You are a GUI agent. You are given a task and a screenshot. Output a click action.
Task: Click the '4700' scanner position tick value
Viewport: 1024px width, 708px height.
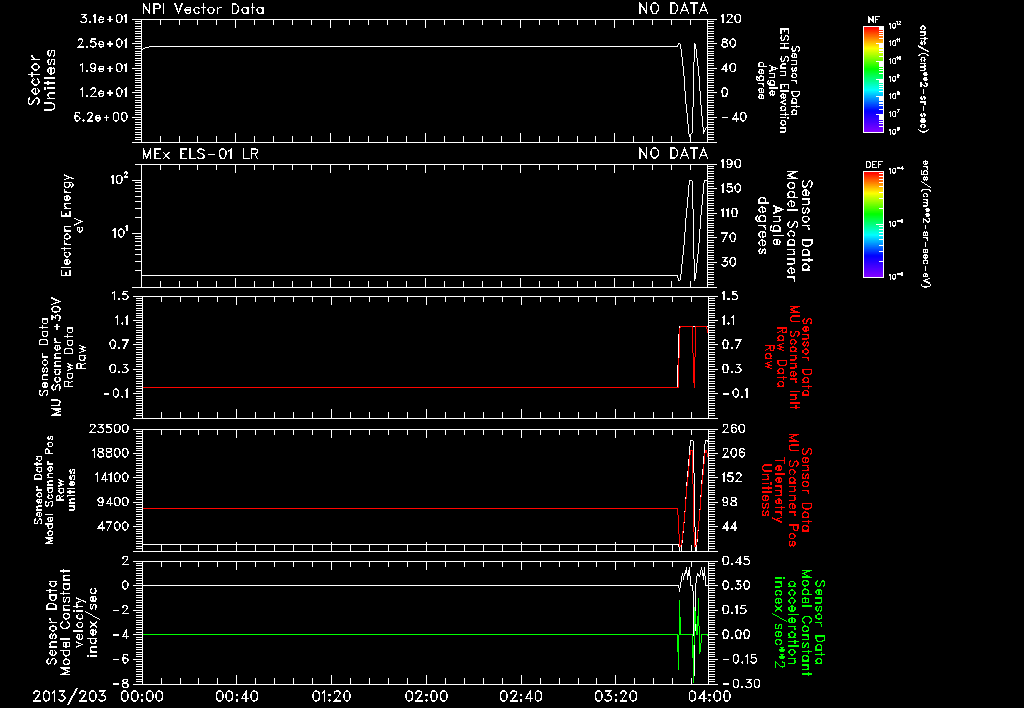(113, 526)
